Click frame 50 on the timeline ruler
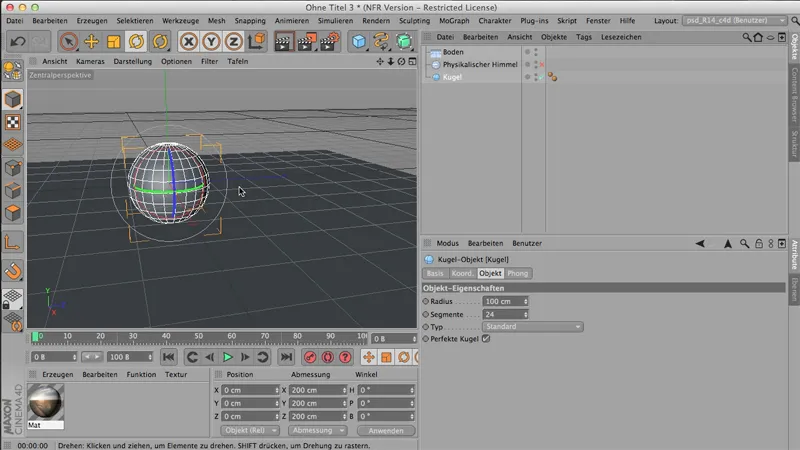Viewport: 800px width, 450px height. (x=198, y=336)
